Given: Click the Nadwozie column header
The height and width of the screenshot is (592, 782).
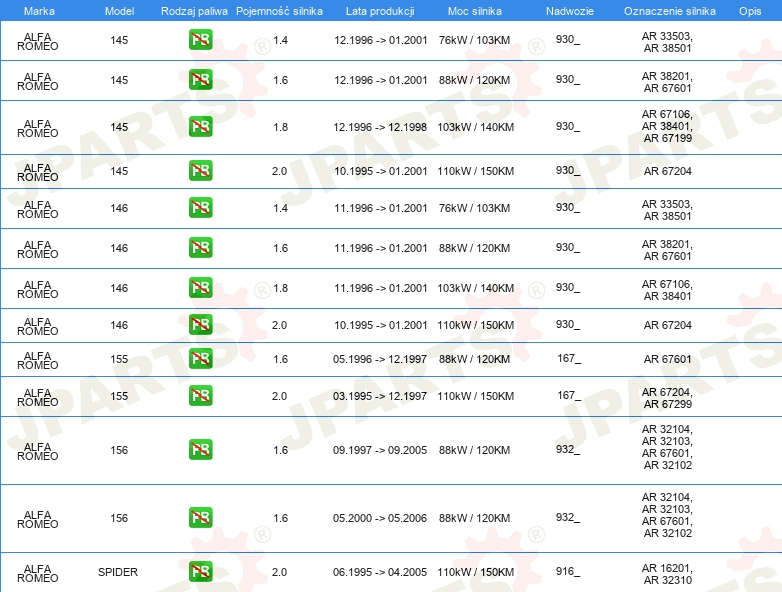Looking at the screenshot, I should [570, 11].
